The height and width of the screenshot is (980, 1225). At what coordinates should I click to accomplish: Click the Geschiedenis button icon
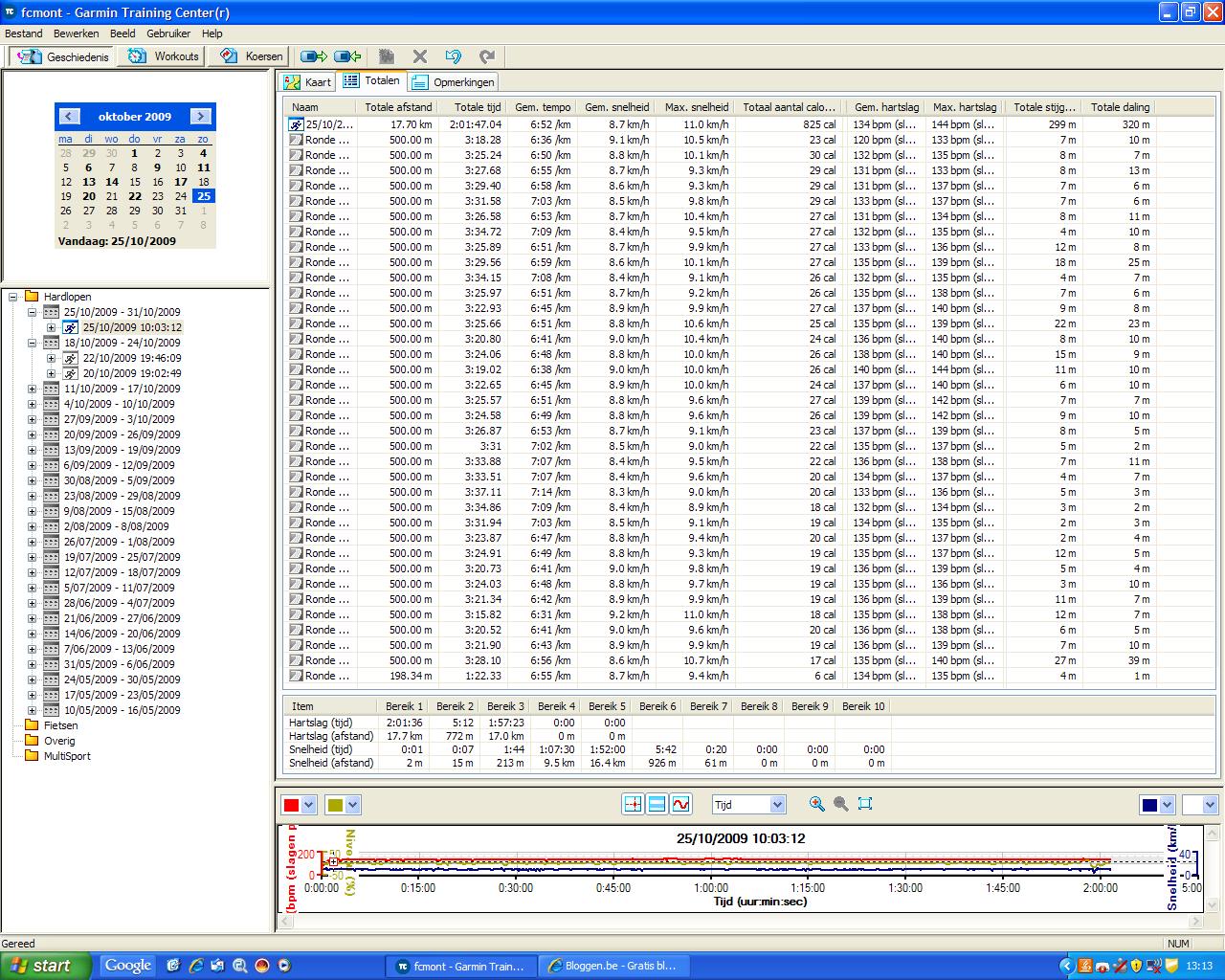pos(30,56)
